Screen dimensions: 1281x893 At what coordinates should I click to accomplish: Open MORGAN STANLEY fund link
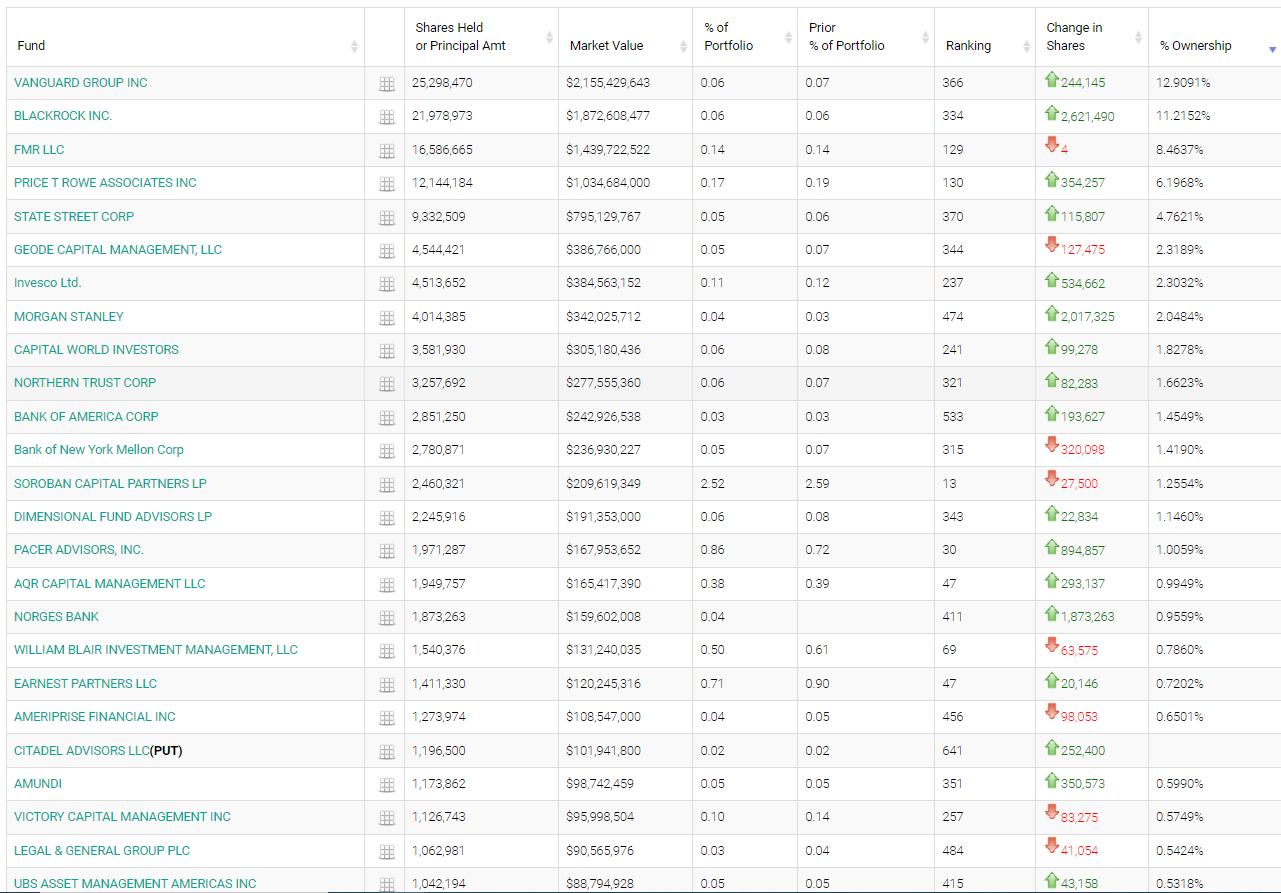(x=69, y=317)
